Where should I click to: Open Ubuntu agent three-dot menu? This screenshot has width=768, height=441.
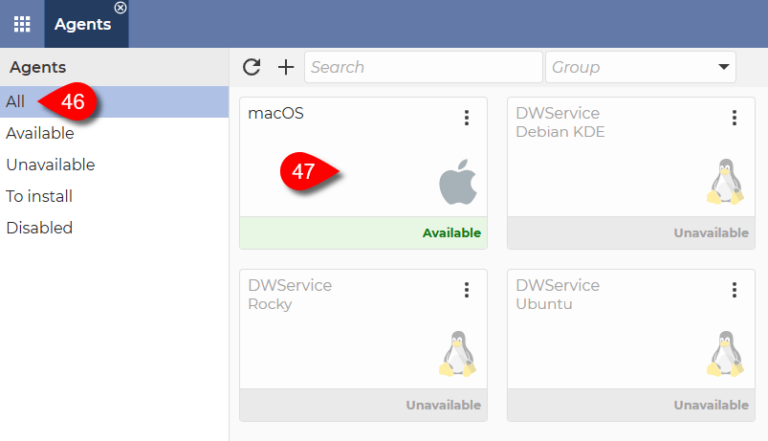pyautogui.click(x=734, y=290)
